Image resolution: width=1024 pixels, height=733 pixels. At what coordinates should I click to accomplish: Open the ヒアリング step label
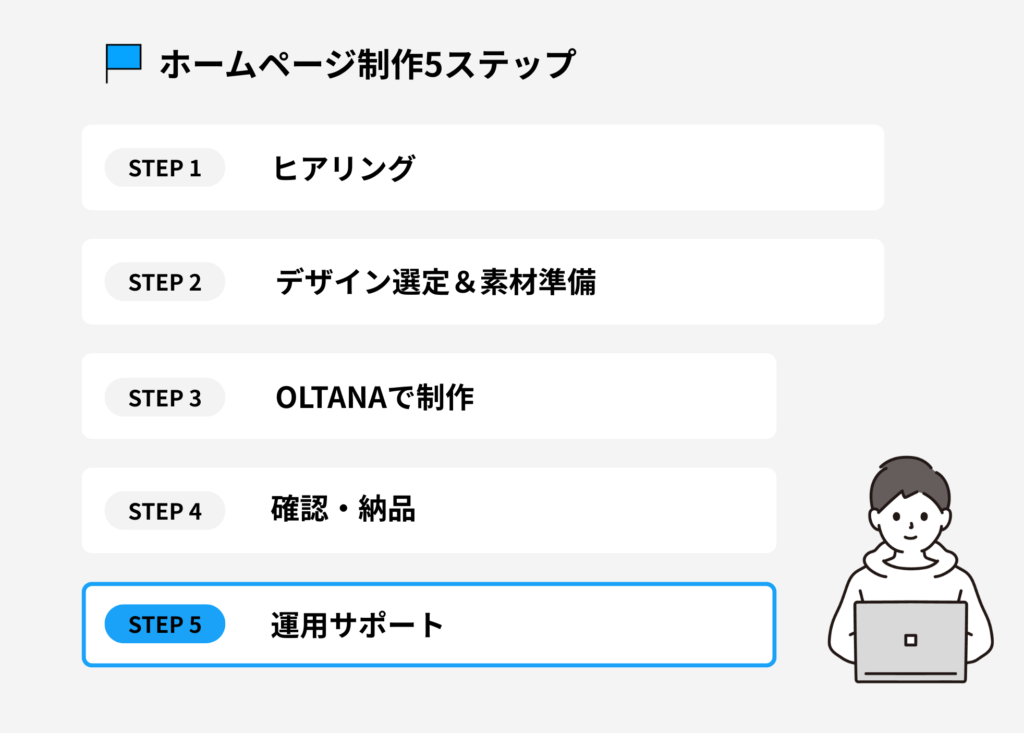[343, 168]
